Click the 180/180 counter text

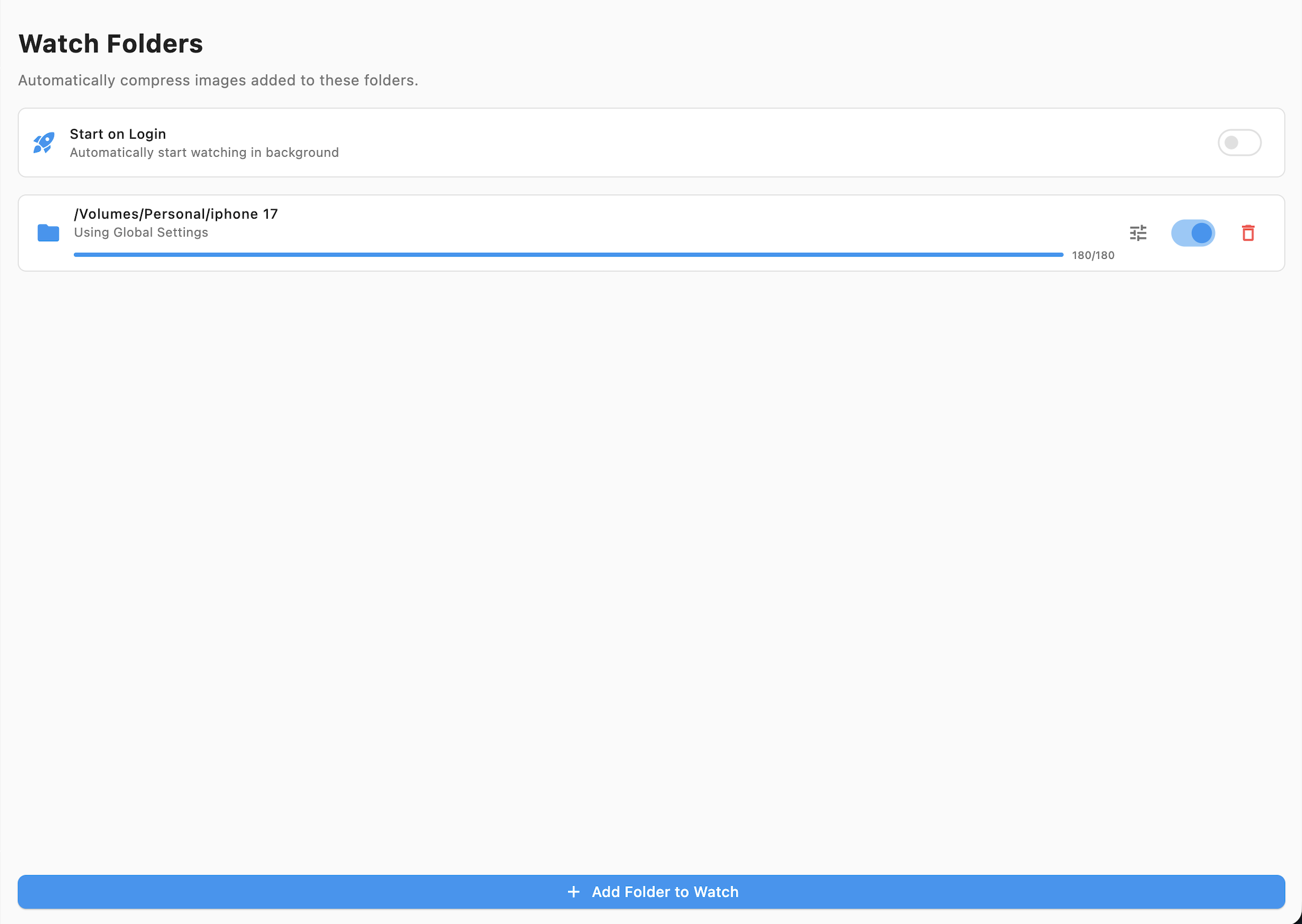(x=1092, y=255)
